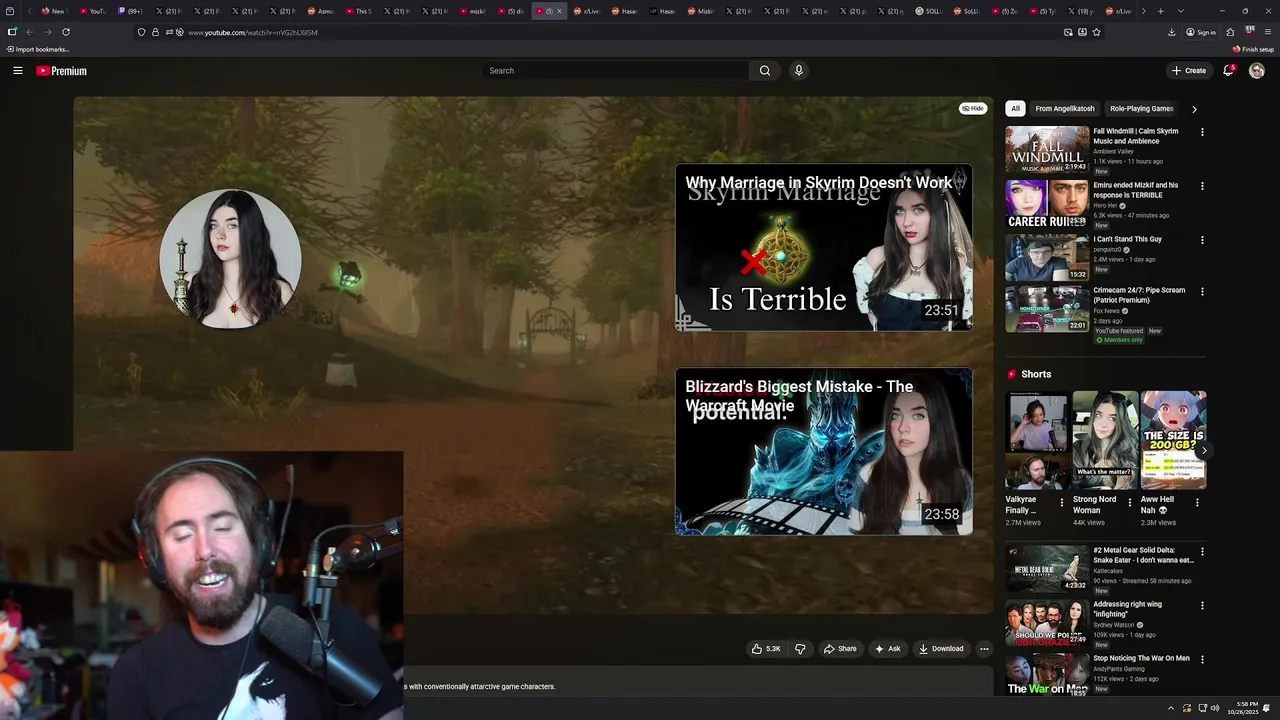Image resolution: width=1280 pixels, height=720 pixels.
Task: Open options for Aww Hell Nah short
Action: (x=1197, y=503)
